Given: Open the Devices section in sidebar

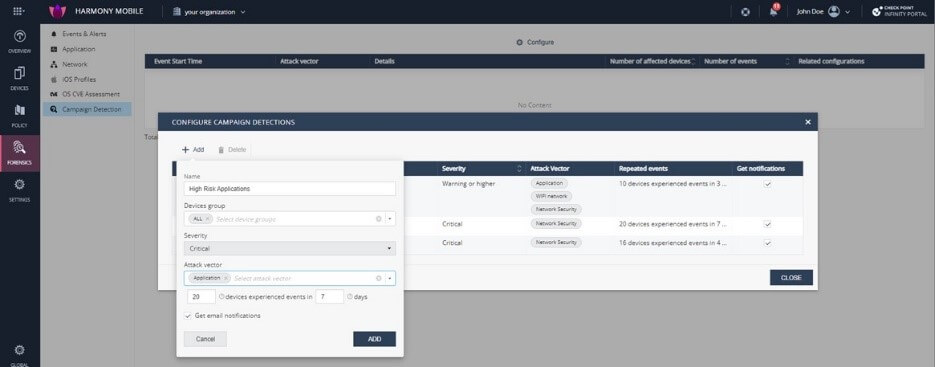Looking at the screenshot, I should click(x=20, y=79).
